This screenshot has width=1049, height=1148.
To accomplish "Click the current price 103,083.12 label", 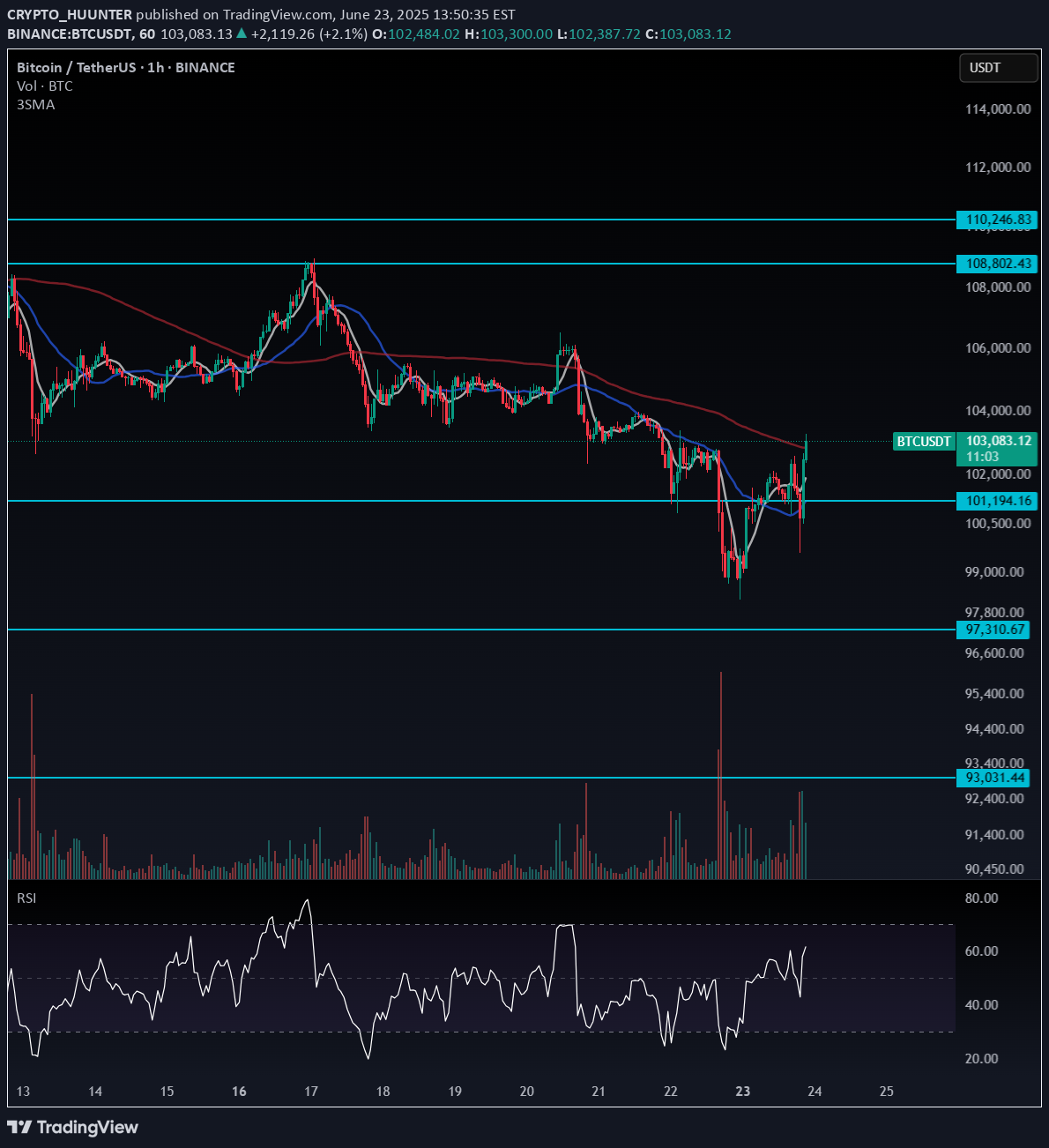I will [x=999, y=441].
